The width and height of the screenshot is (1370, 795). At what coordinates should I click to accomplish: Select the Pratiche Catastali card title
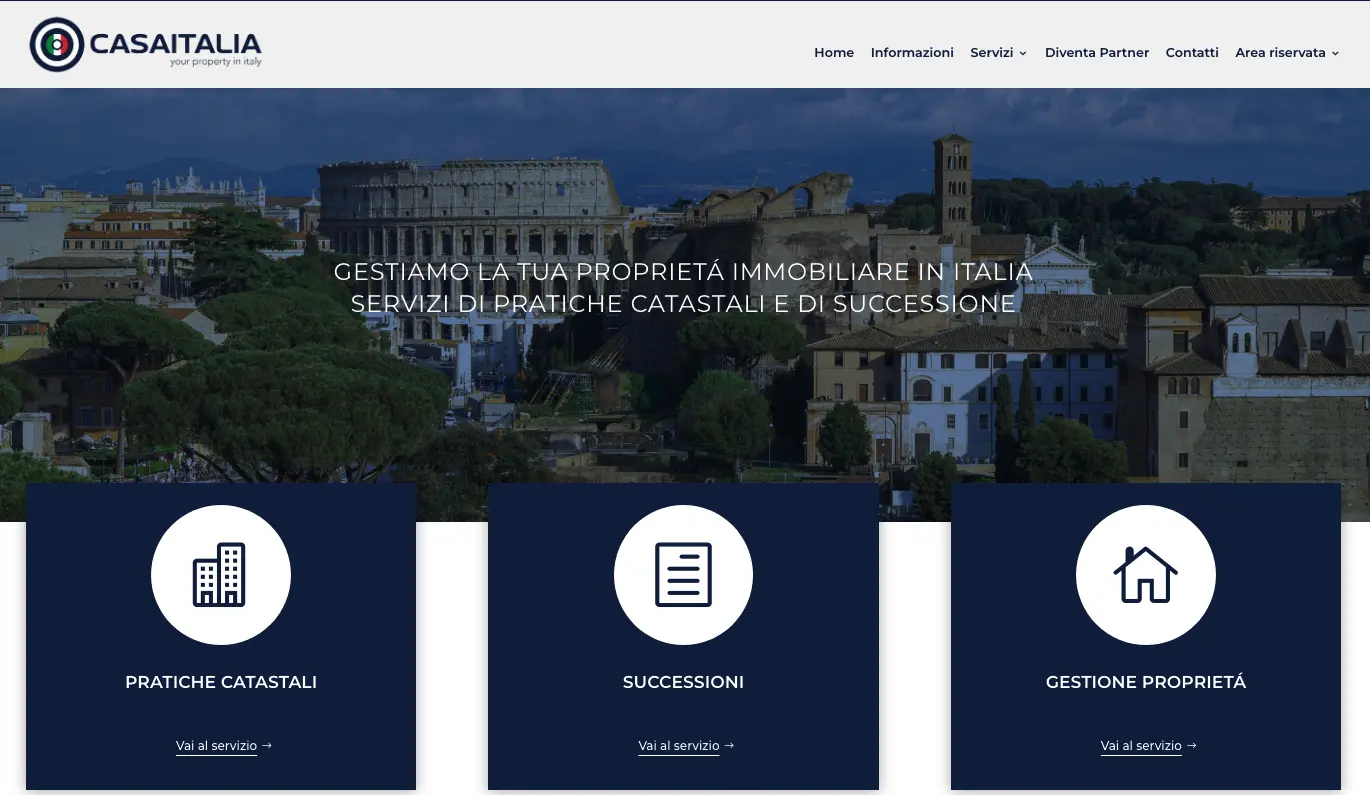[x=221, y=683]
